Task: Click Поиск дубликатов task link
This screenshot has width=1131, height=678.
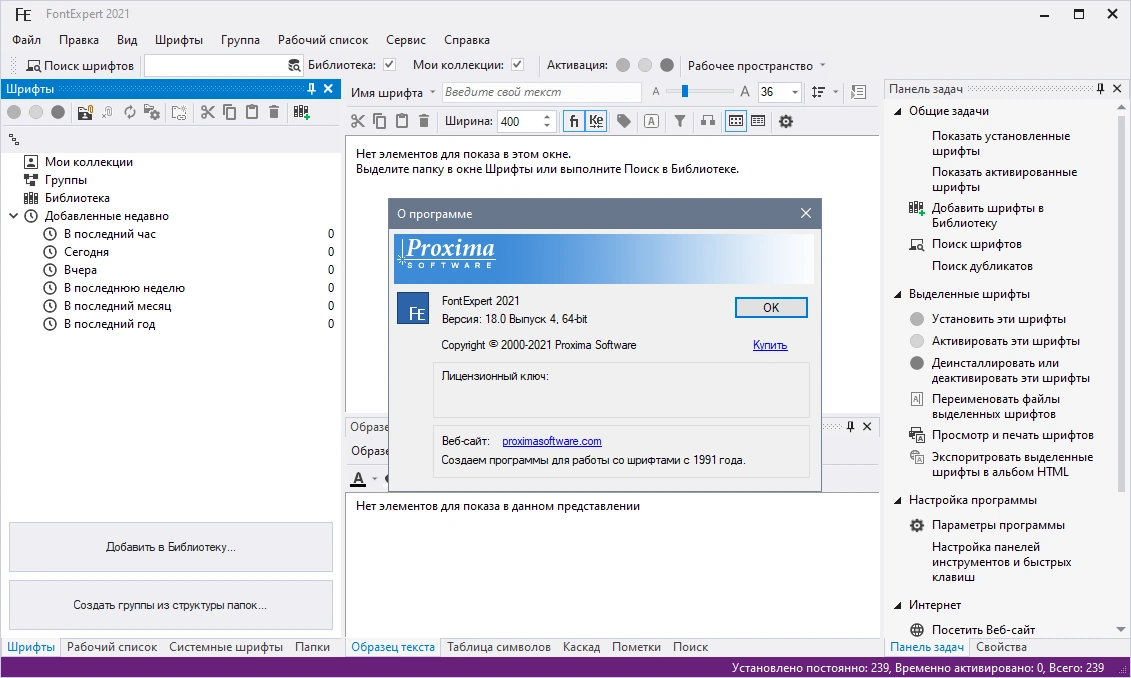Action: [x=982, y=265]
